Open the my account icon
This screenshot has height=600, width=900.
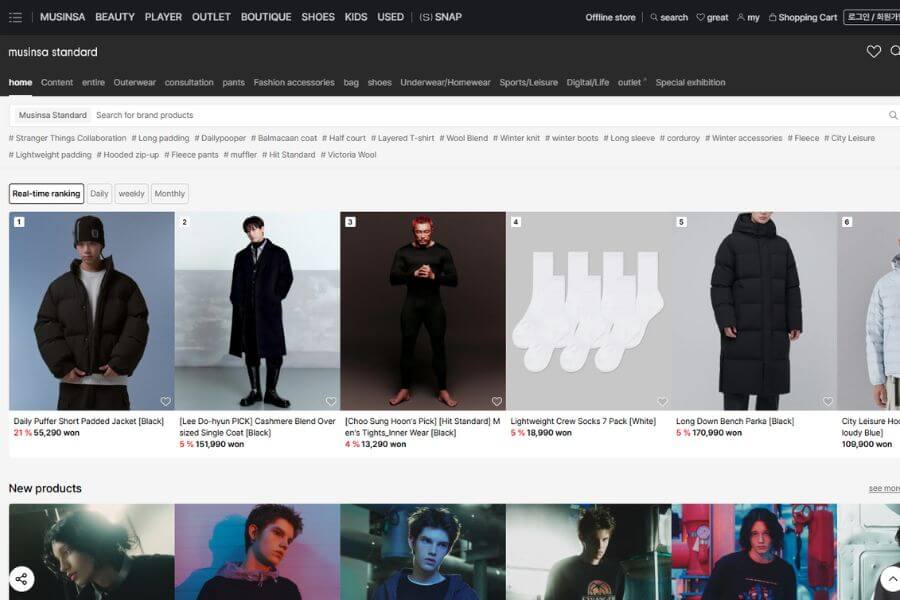748,17
